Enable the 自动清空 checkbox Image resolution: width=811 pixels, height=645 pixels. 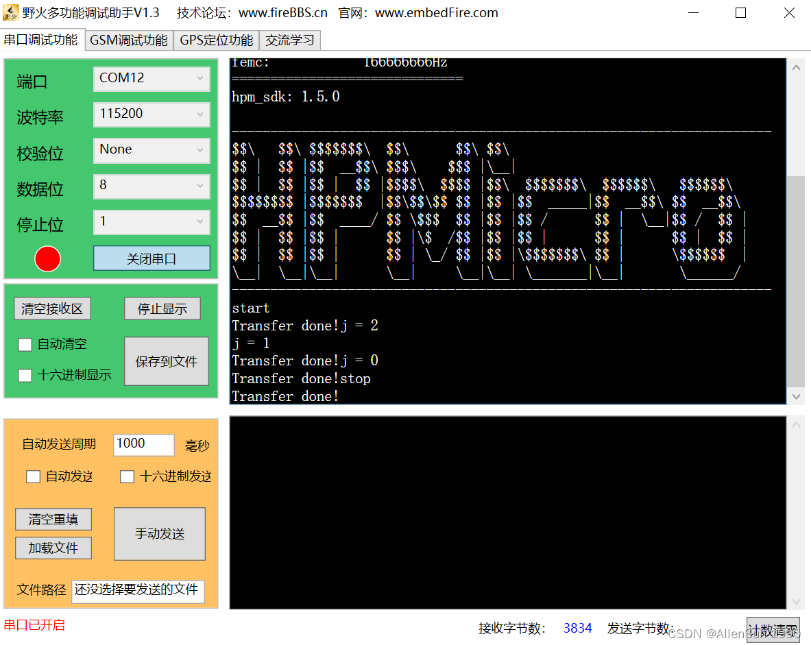[x=26, y=345]
